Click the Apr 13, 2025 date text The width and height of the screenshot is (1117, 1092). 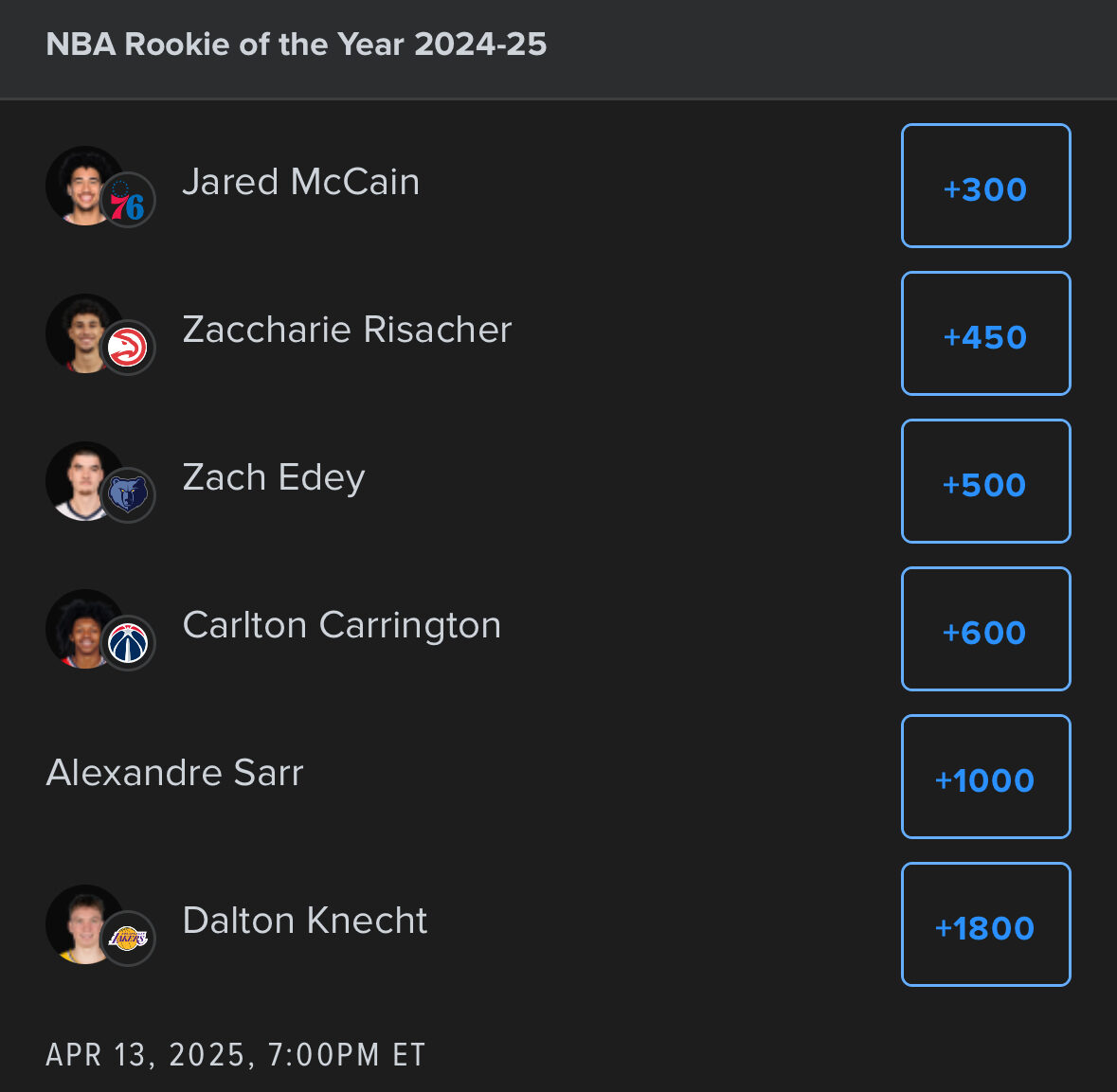(236, 1054)
